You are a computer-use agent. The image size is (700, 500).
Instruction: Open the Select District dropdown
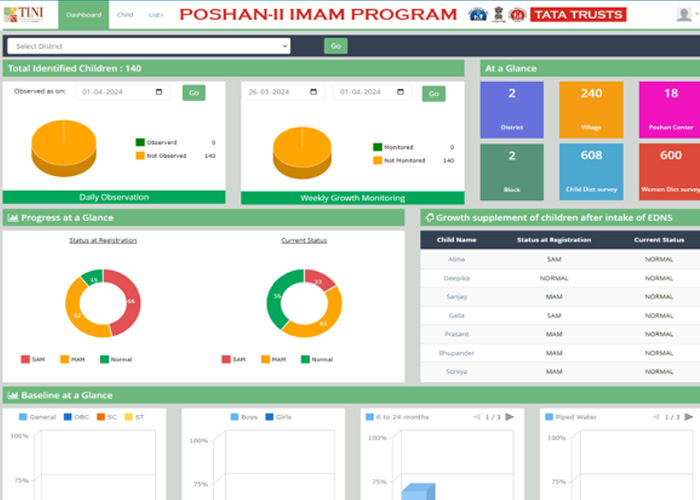coord(149,46)
